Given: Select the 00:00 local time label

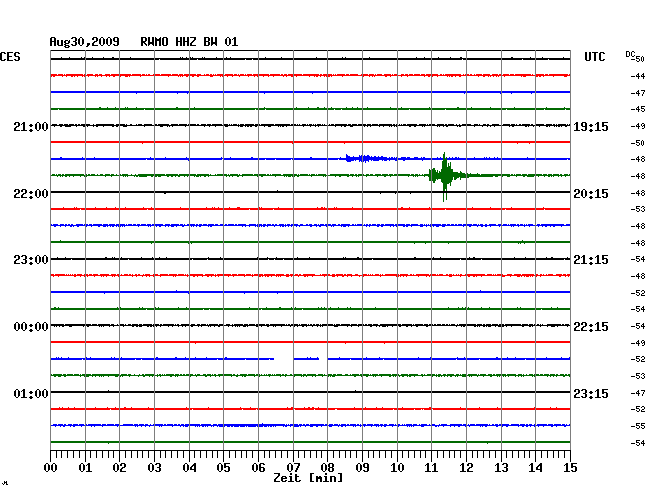Looking at the screenshot, I should (31, 327).
